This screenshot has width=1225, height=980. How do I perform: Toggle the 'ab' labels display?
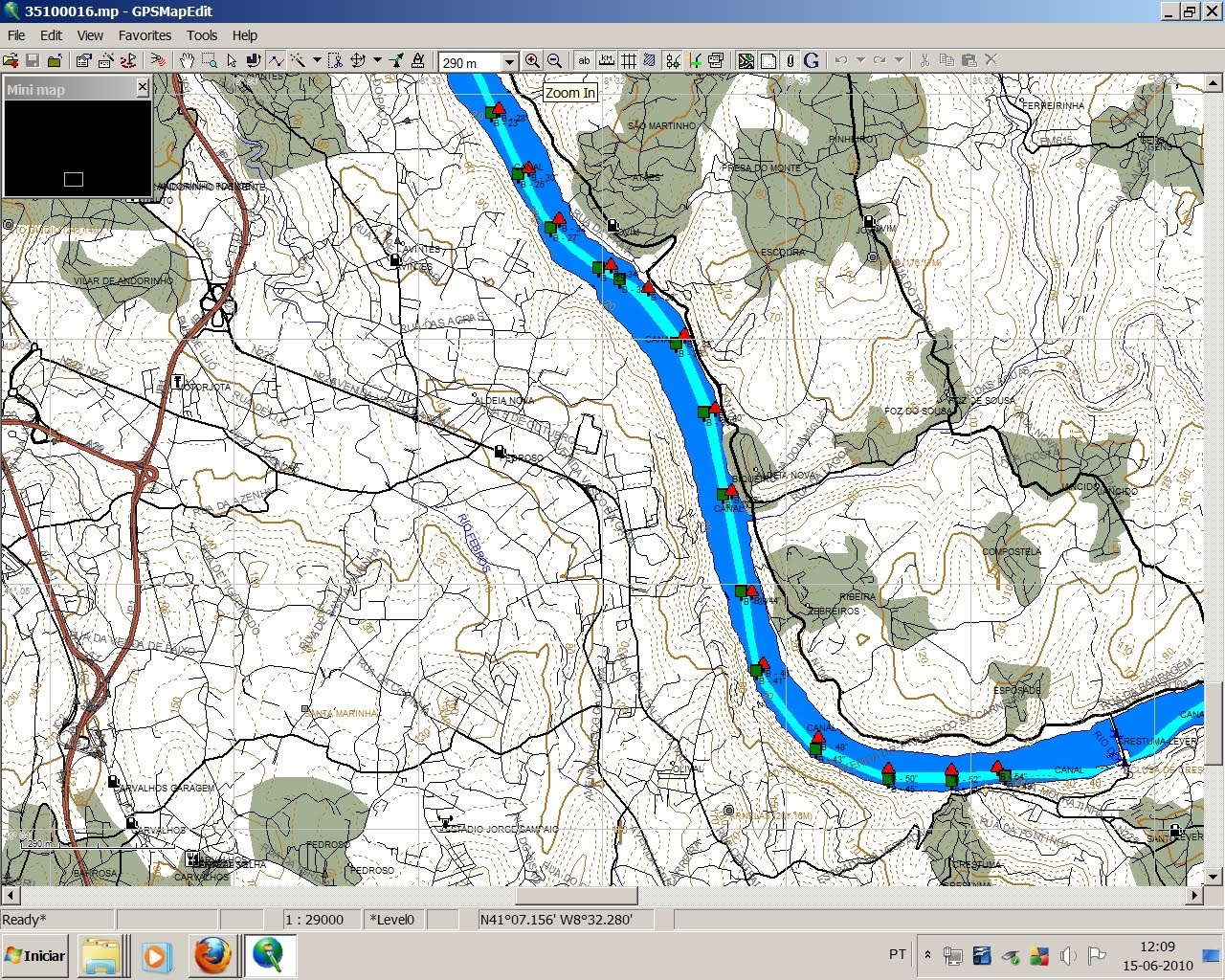click(x=585, y=60)
